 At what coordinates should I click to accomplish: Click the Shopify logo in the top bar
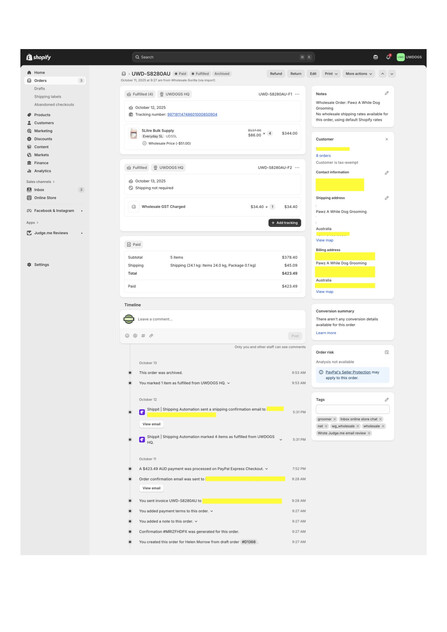[x=39, y=57]
